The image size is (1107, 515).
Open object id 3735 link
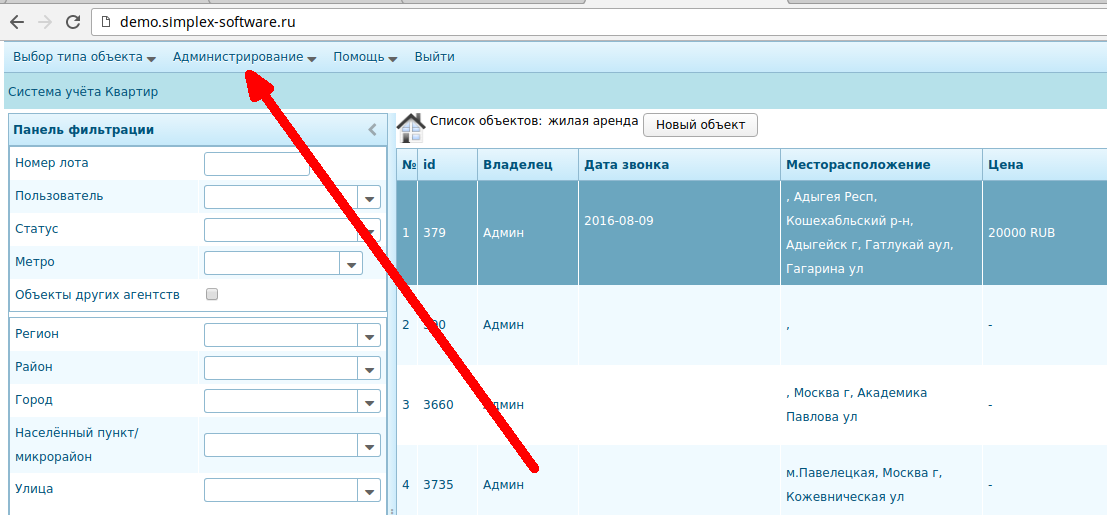point(438,485)
